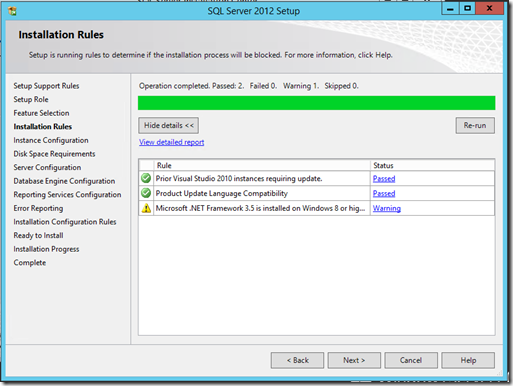Select Feature Selection step in sidebar
Image resolution: width=513 pixels, height=386 pixels.
pyautogui.click(x=41, y=113)
